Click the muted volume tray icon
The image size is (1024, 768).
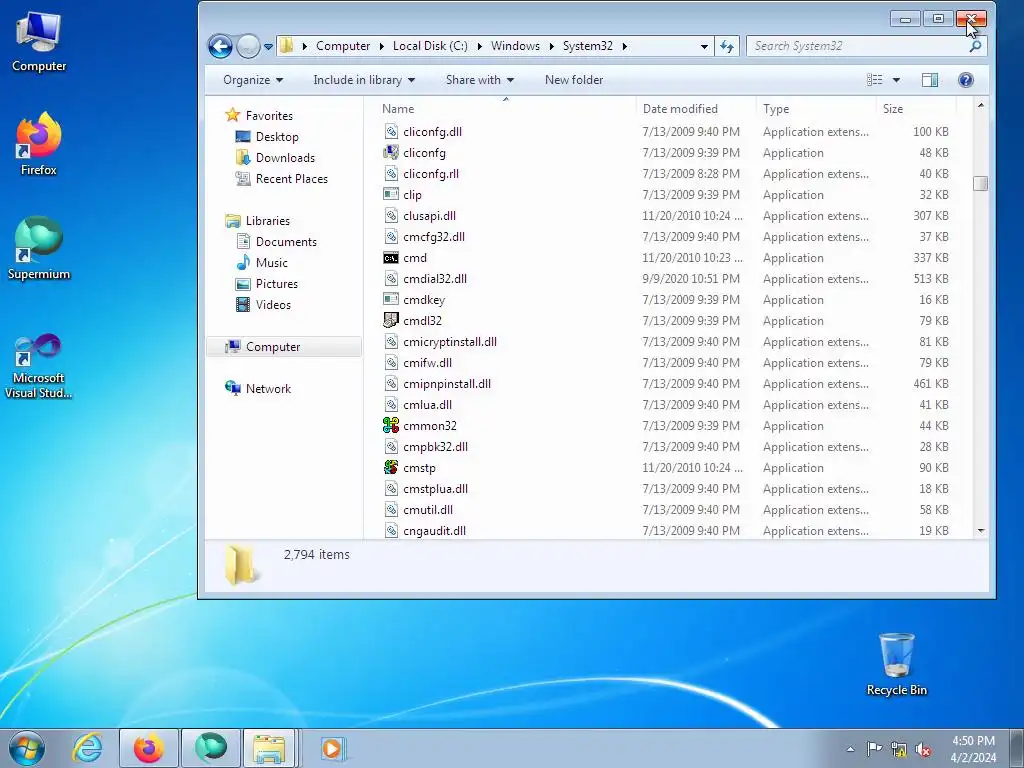tap(923, 749)
